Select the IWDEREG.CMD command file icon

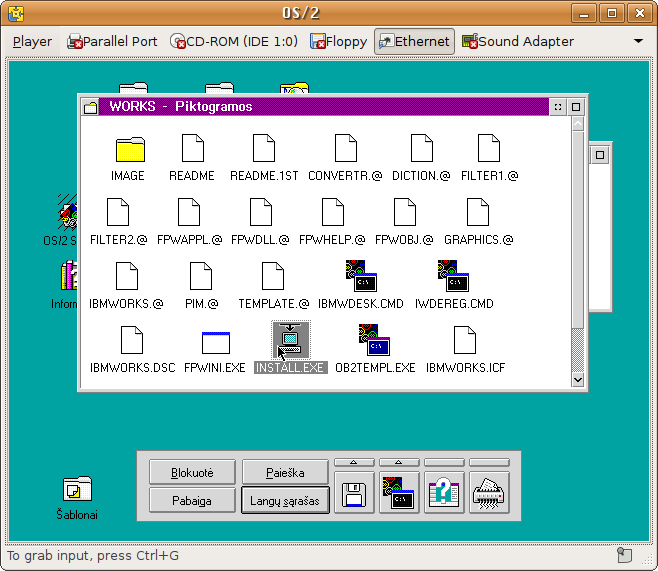[x=453, y=276]
